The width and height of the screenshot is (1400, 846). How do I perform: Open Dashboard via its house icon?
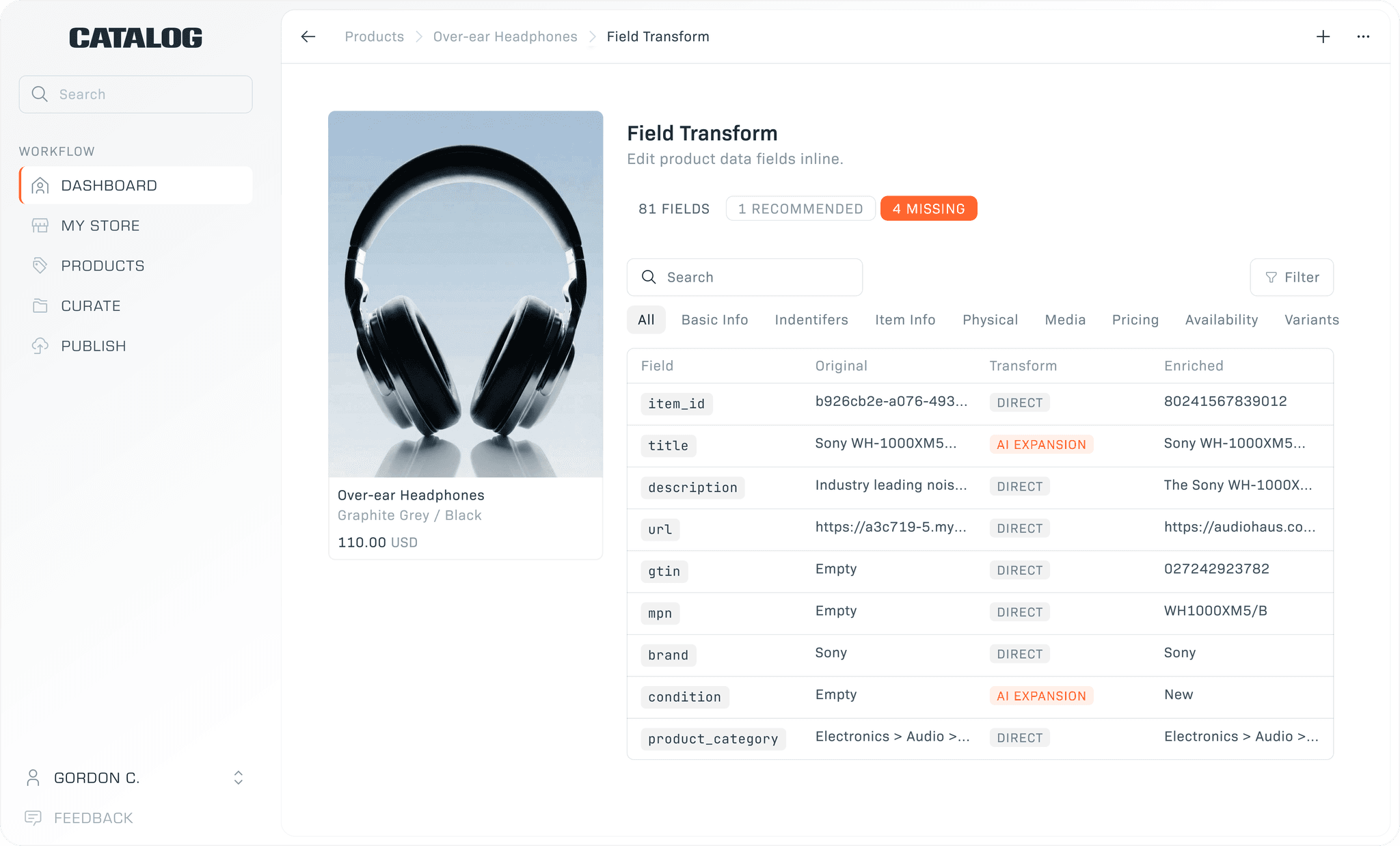point(40,186)
